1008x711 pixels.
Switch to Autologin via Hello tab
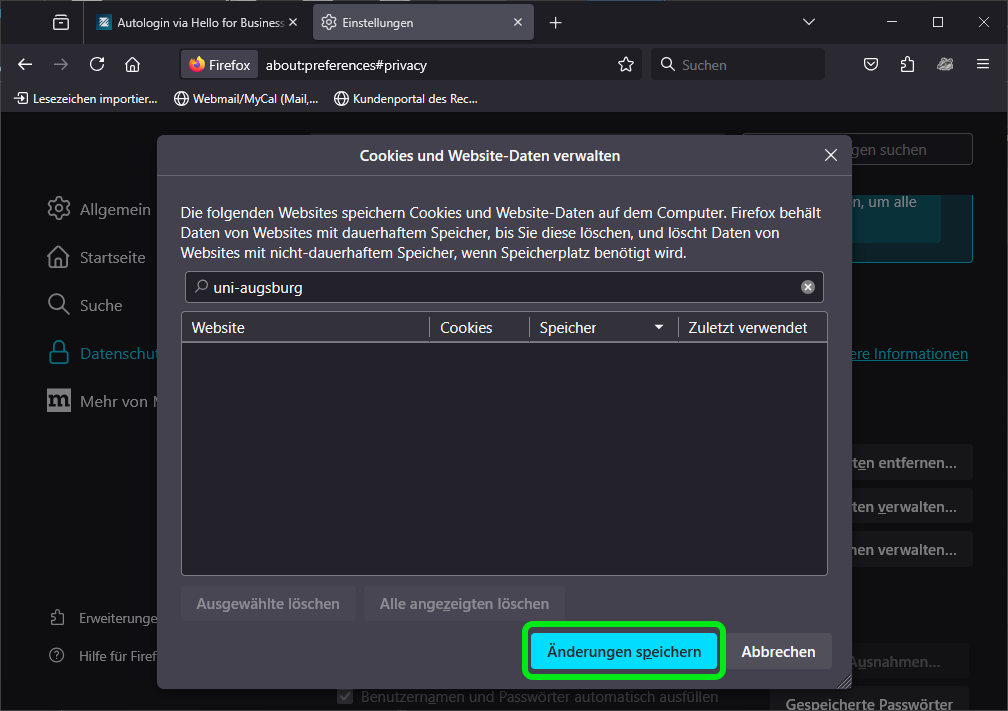[x=197, y=22]
